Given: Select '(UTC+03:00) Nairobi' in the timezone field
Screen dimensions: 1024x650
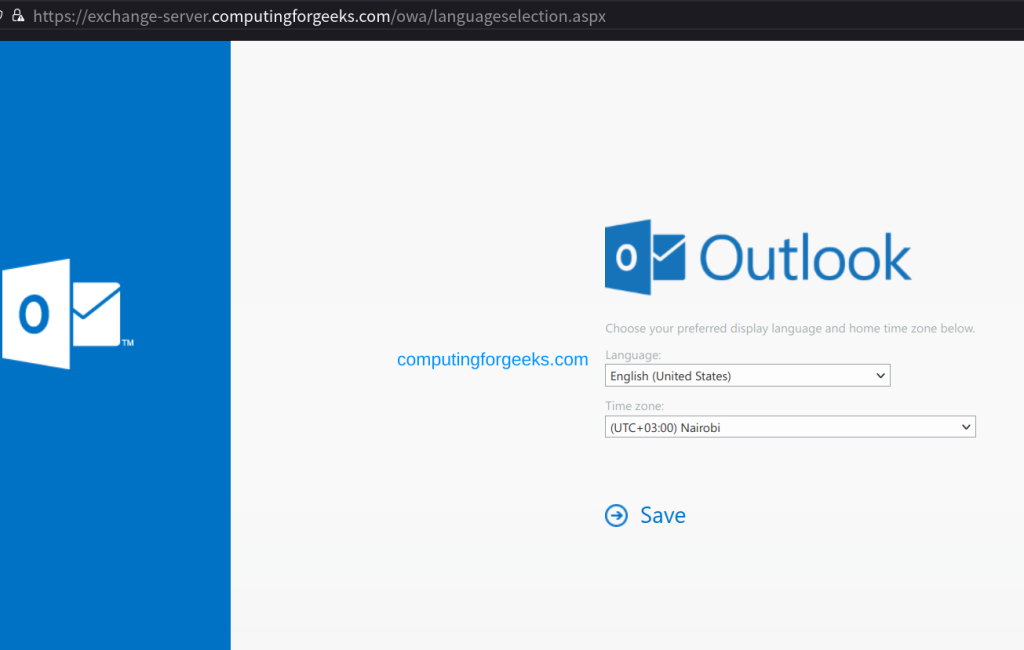Looking at the screenshot, I should tap(700, 426).
